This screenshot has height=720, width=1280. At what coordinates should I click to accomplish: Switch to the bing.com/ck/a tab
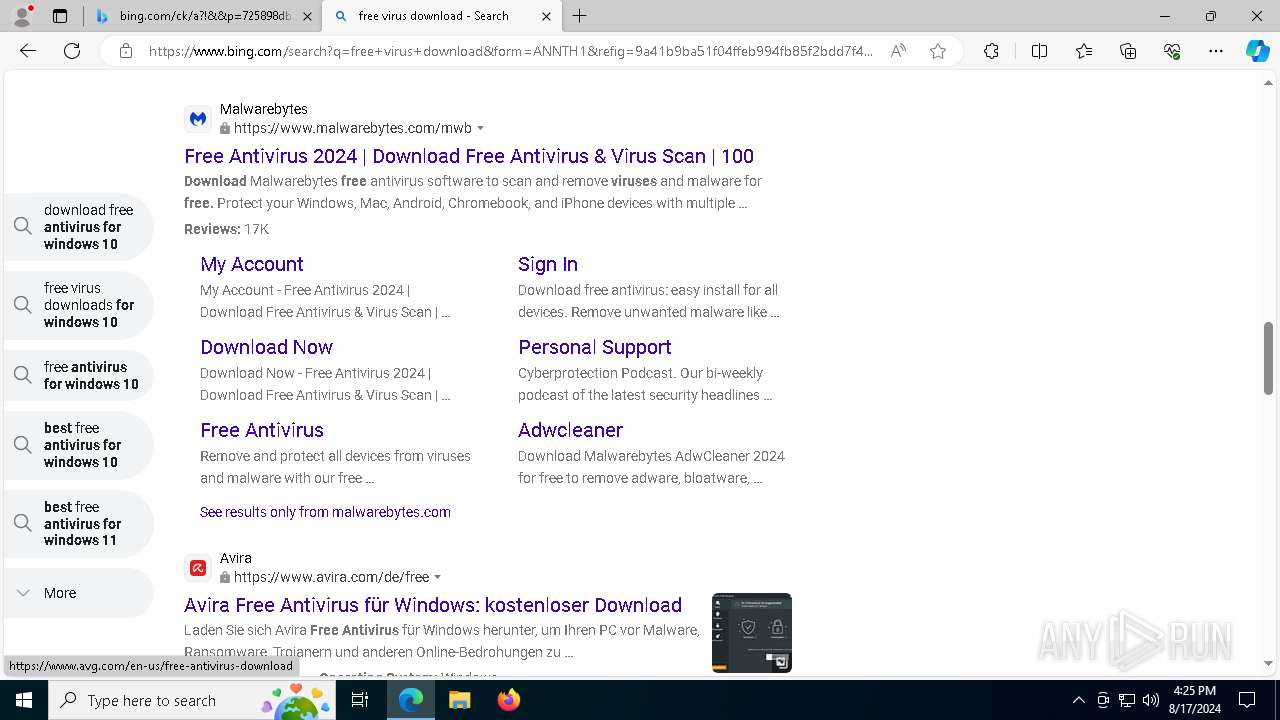click(203, 16)
